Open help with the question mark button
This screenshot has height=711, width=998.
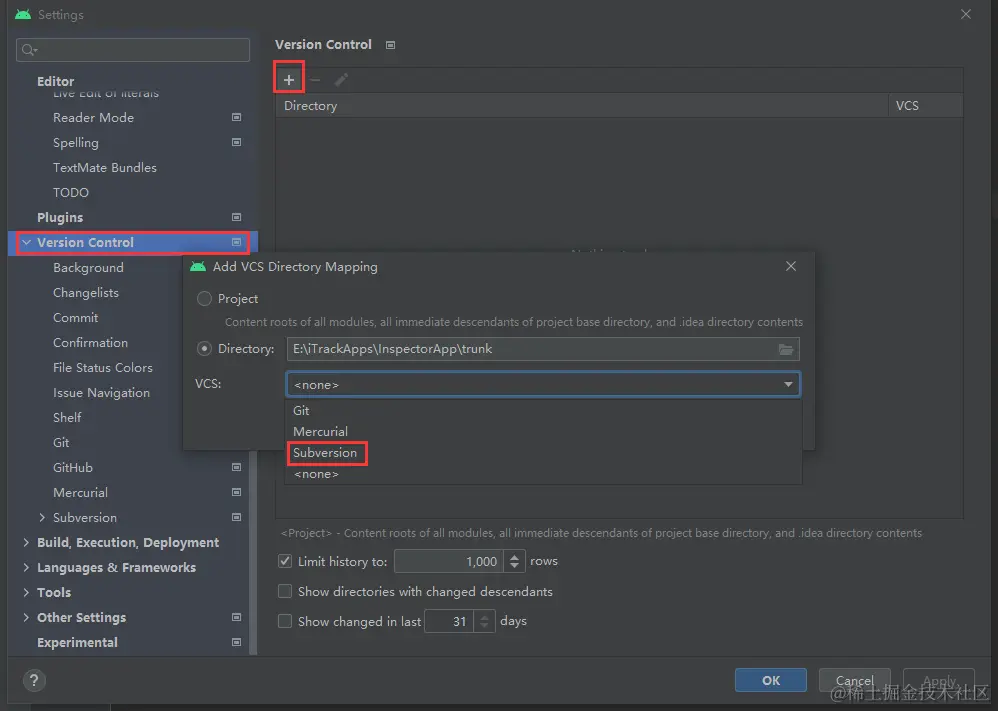point(34,680)
